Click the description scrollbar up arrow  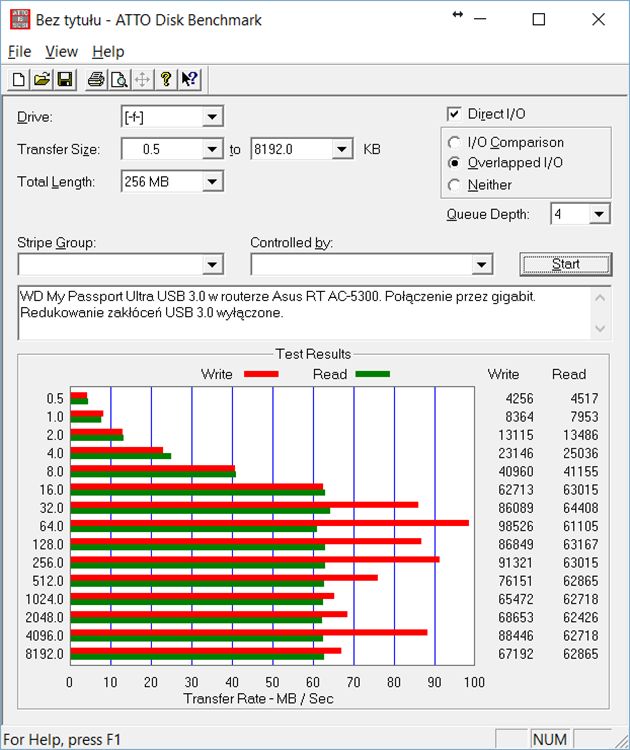(601, 298)
